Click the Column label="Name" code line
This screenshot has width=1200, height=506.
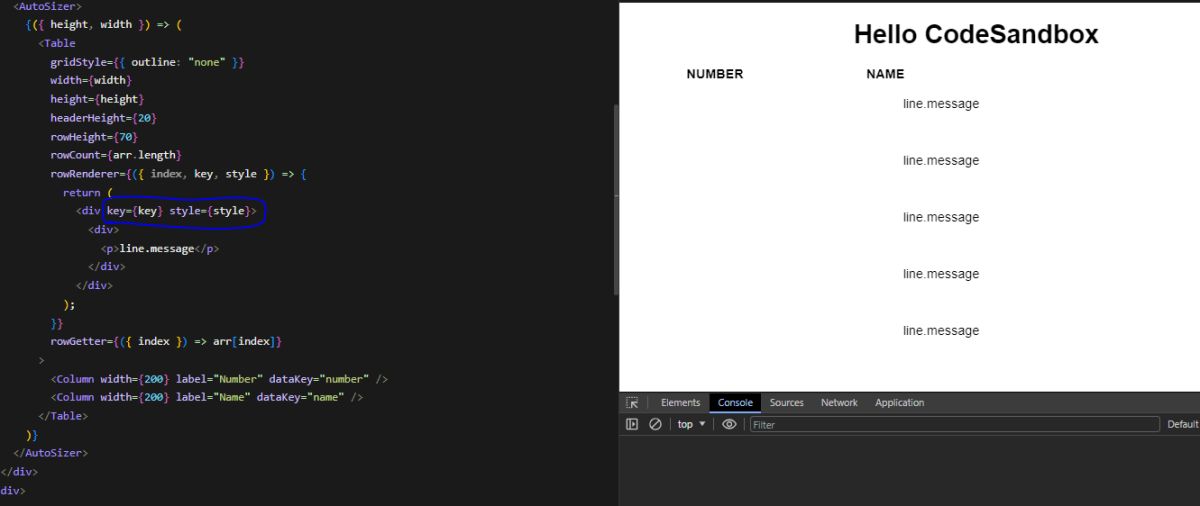(x=206, y=398)
